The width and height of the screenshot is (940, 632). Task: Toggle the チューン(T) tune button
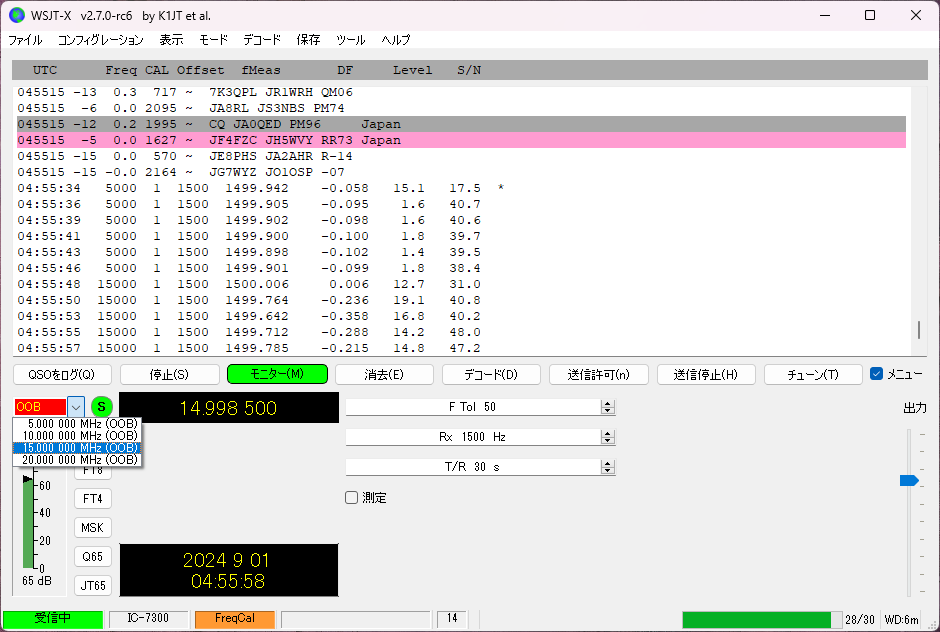813,375
